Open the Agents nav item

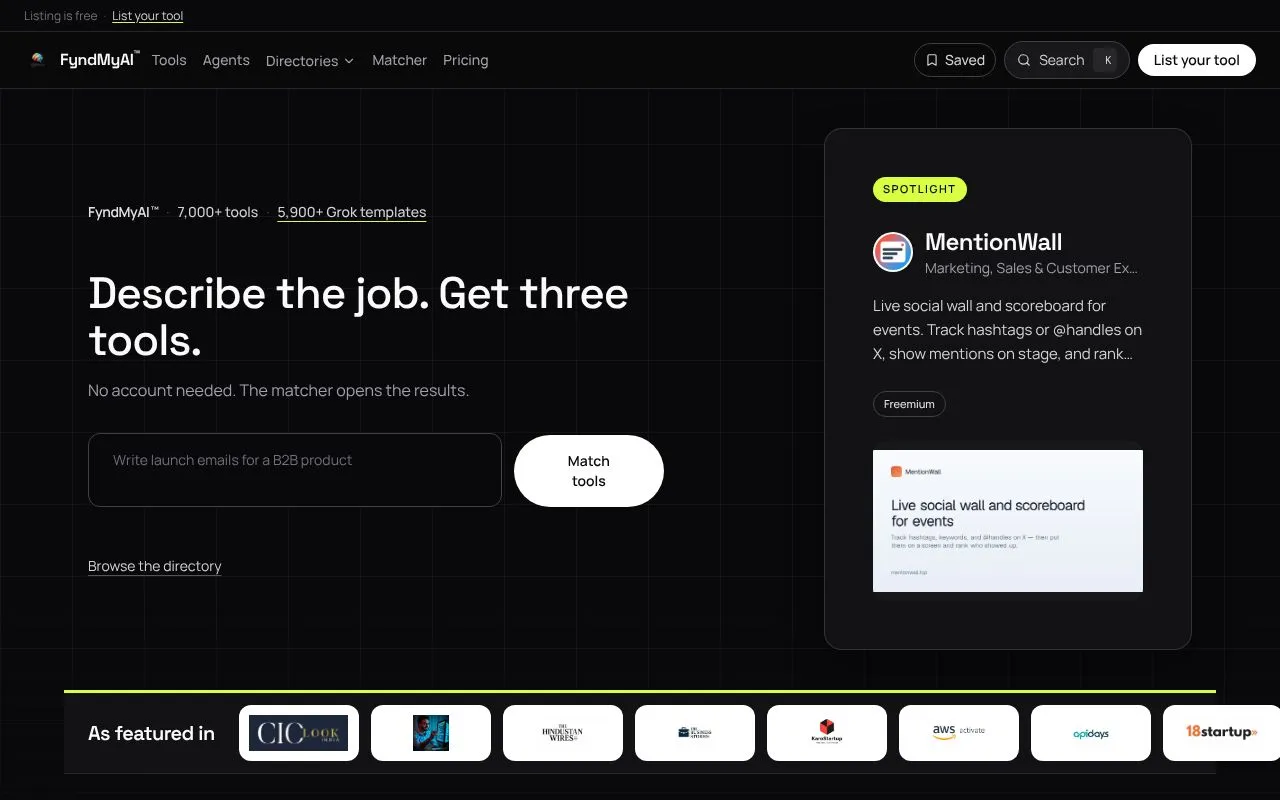coord(226,60)
